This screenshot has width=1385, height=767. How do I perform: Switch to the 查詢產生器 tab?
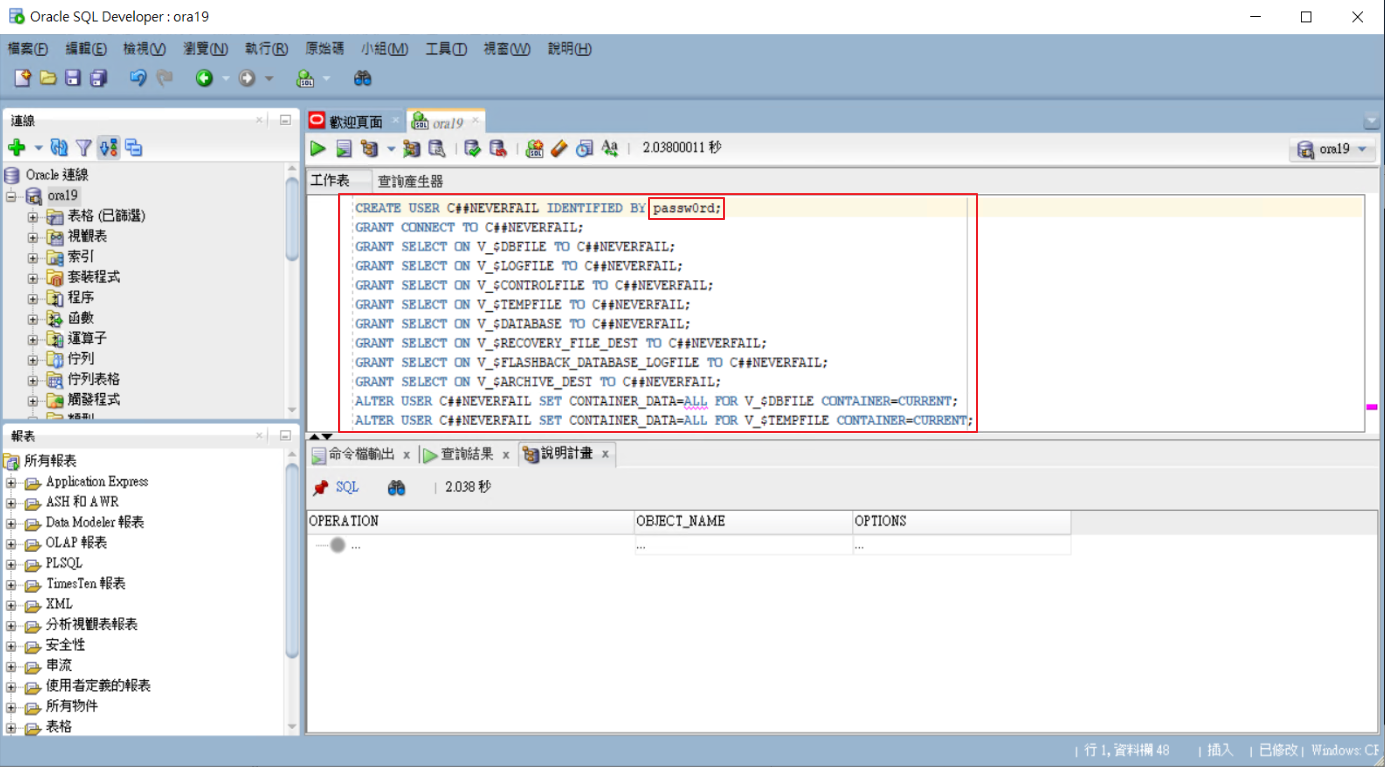(410, 181)
